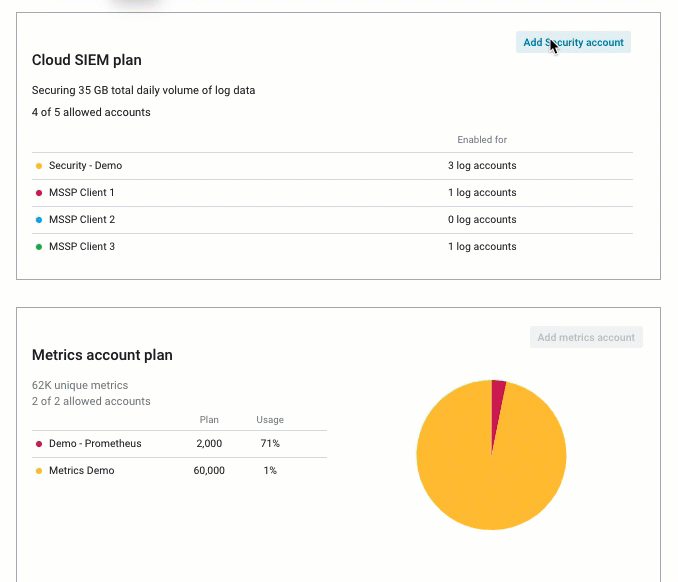Click the 71% usage value

[x=270, y=444]
